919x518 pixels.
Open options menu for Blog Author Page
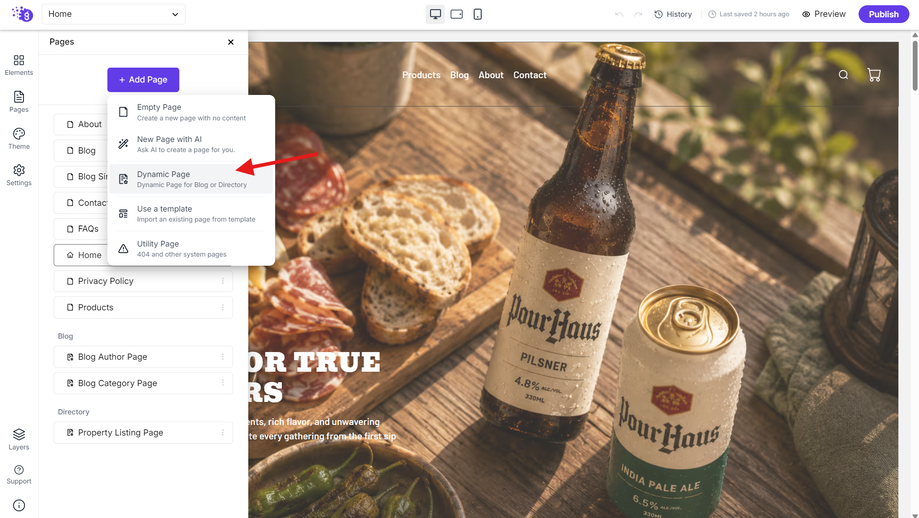click(x=223, y=357)
